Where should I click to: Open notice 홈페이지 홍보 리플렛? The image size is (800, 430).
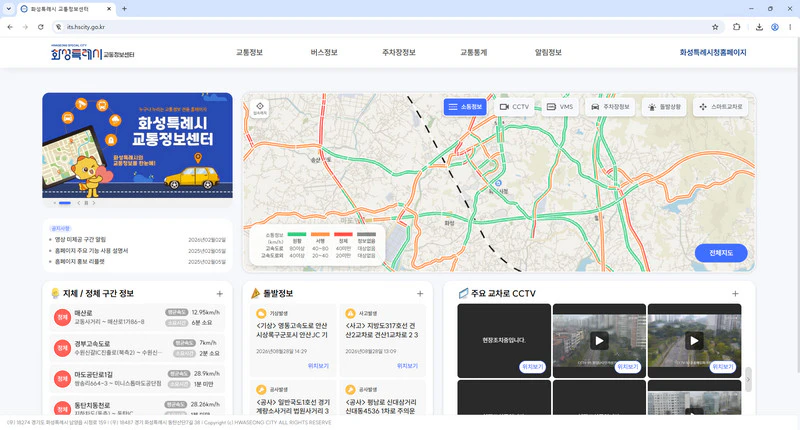(x=80, y=261)
